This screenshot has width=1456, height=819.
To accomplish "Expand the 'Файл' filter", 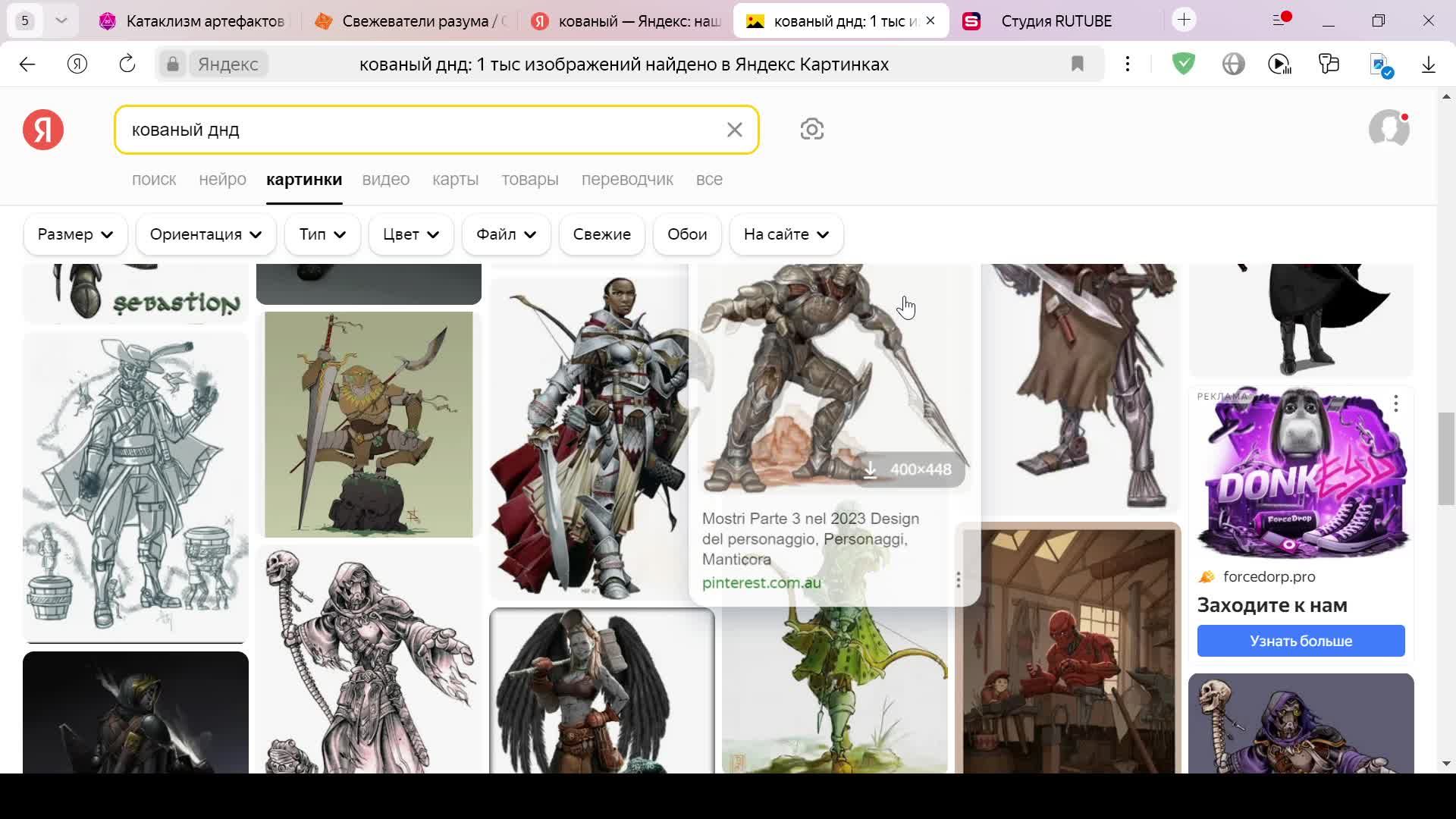I will [507, 234].
